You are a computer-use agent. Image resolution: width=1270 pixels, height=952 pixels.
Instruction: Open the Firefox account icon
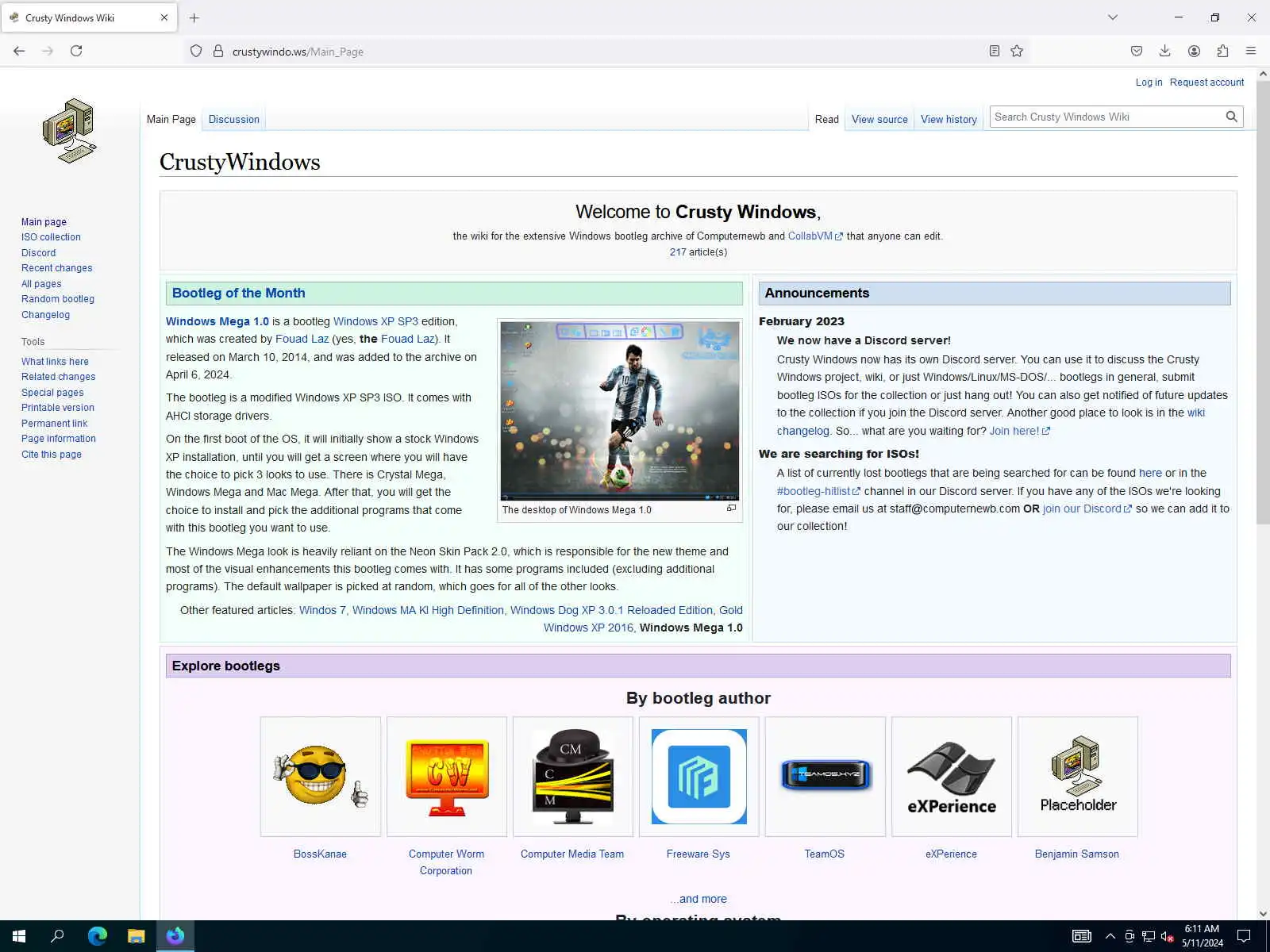(1194, 51)
